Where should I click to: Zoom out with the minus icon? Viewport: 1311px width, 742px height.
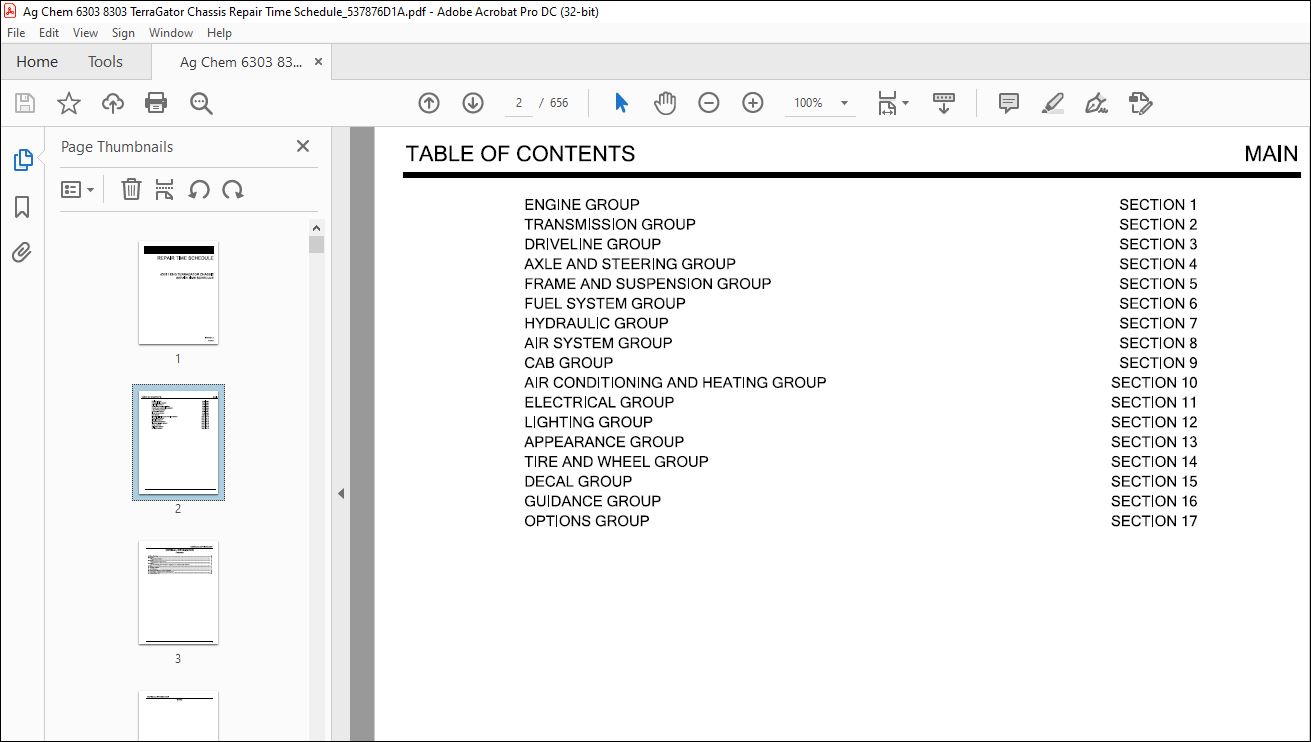[709, 103]
